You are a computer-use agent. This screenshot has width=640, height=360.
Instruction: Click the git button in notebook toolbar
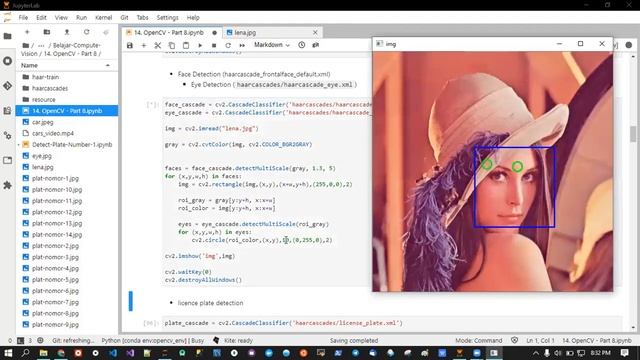(x=316, y=45)
